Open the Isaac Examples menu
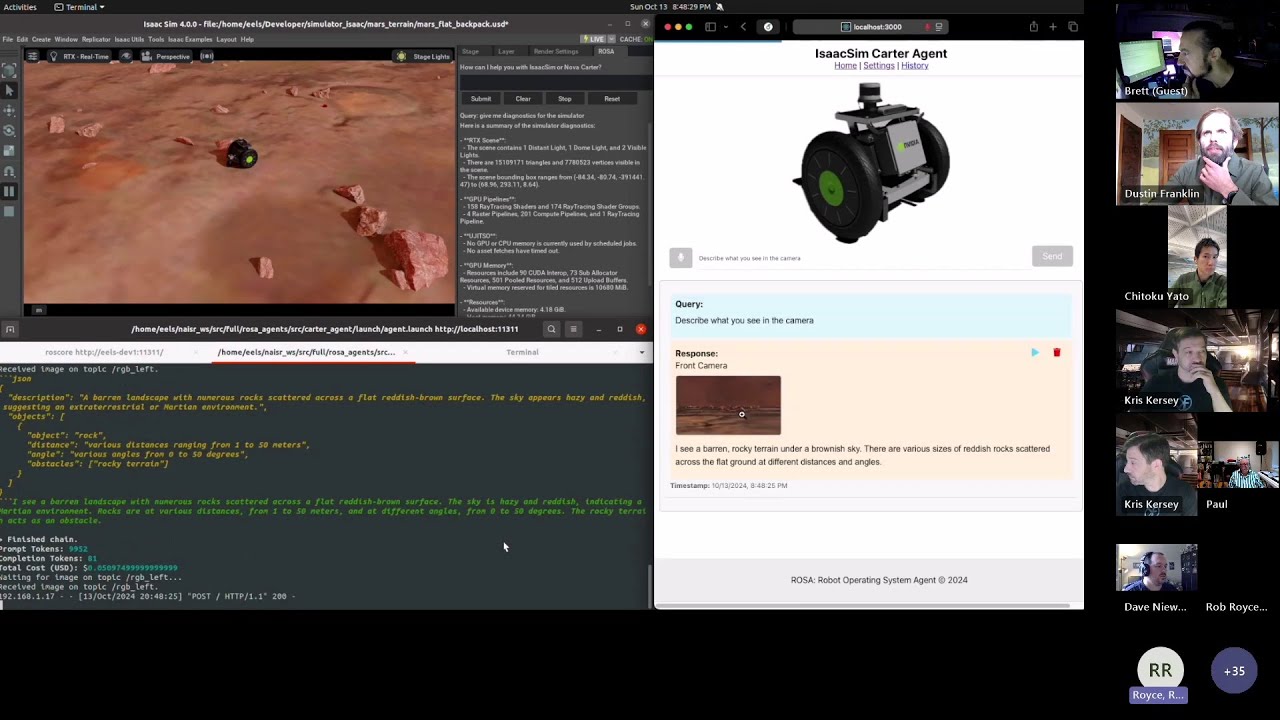Image resolution: width=1280 pixels, height=720 pixels. (x=190, y=39)
